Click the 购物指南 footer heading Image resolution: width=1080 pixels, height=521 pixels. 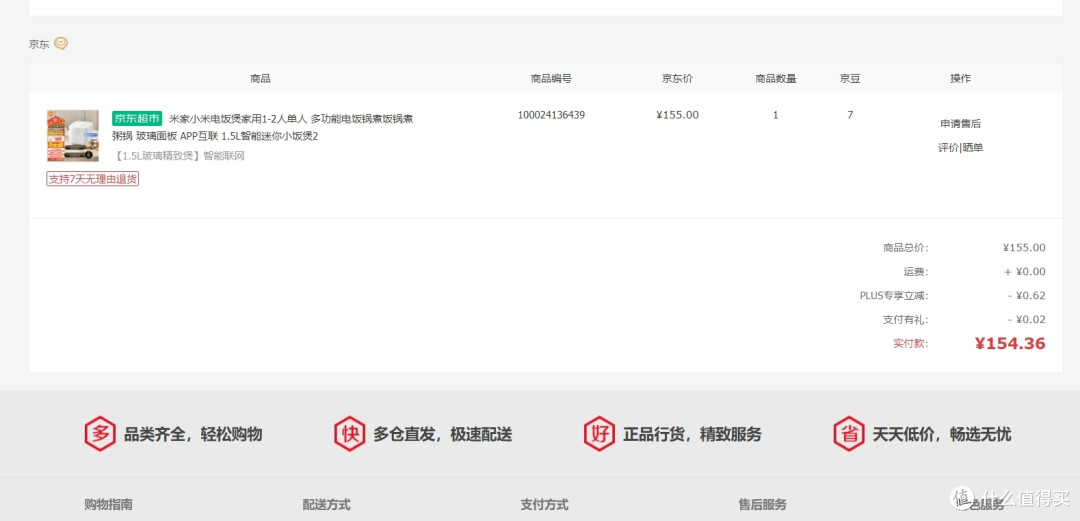(x=109, y=504)
